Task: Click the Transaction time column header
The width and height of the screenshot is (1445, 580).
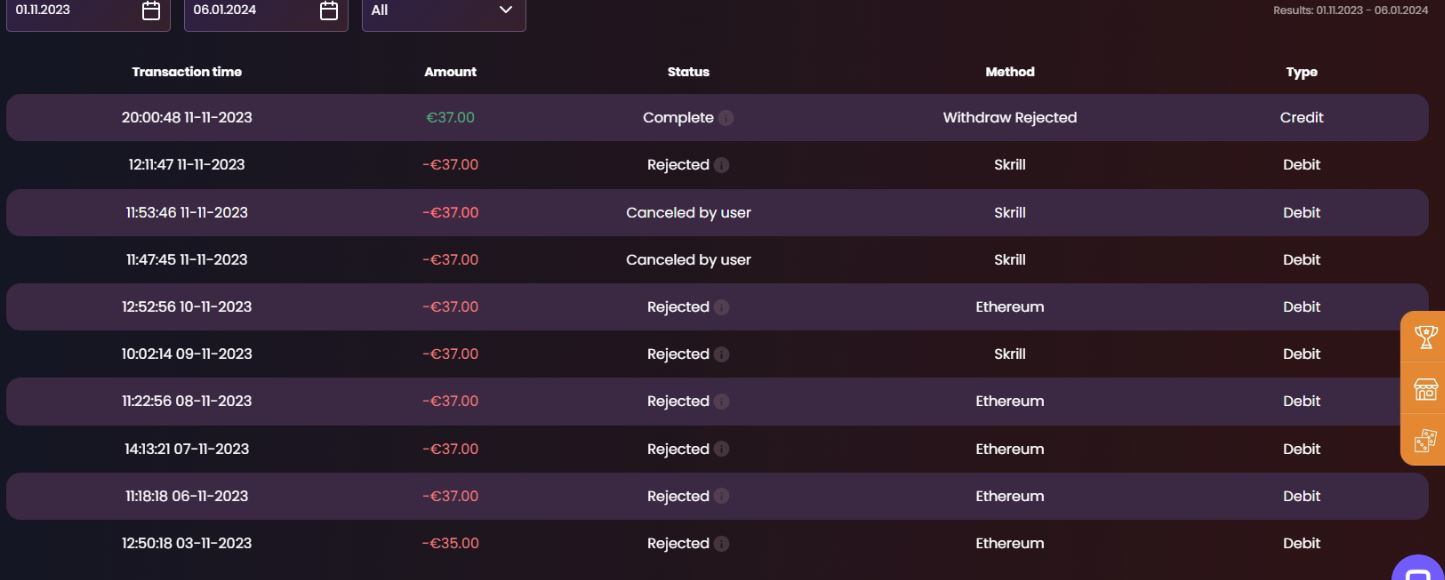Action: pyautogui.click(x=187, y=72)
